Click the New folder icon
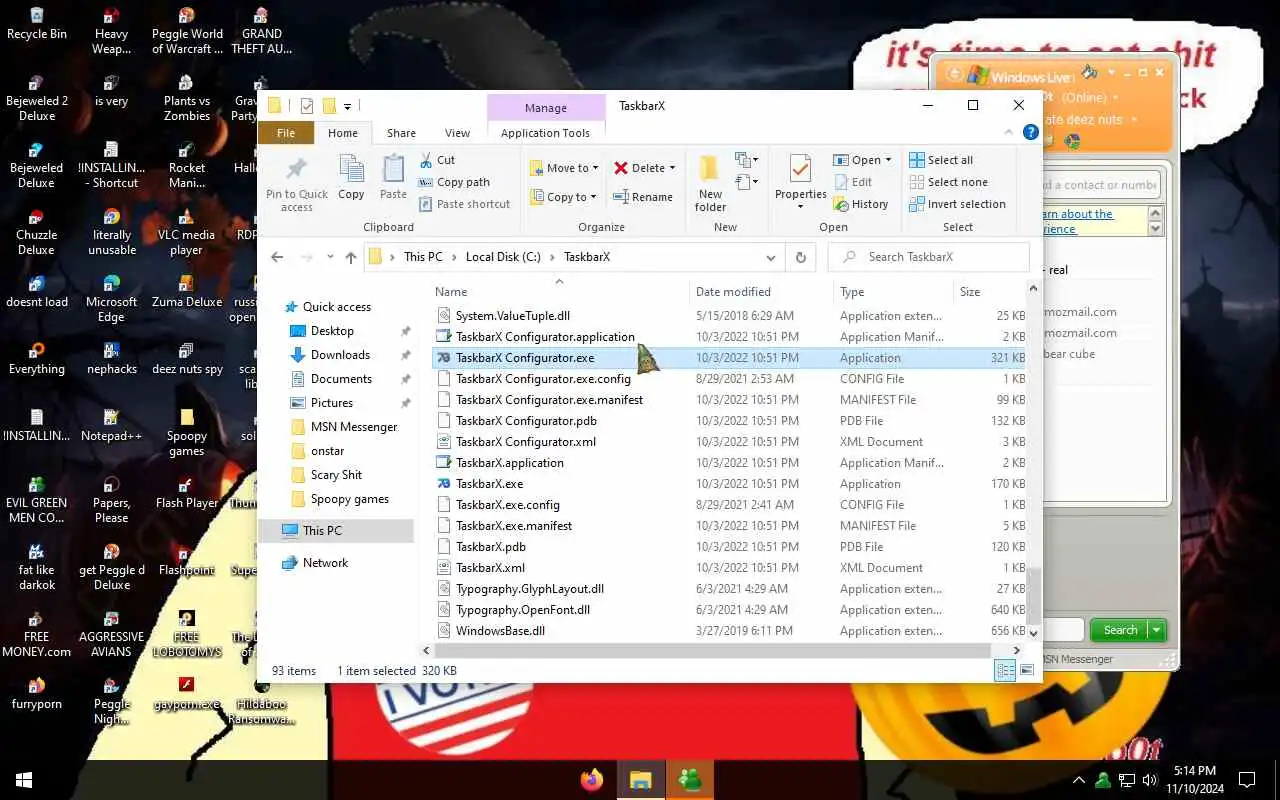Image resolution: width=1280 pixels, height=800 pixels. click(x=710, y=168)
